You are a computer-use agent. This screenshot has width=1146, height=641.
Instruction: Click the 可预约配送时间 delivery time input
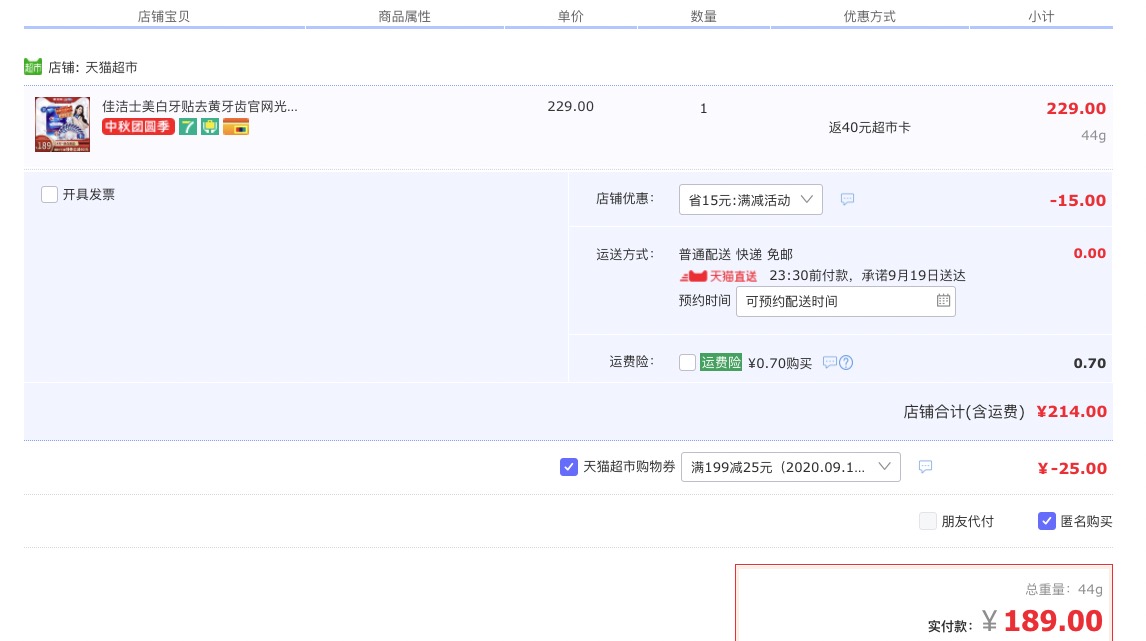pos(846,301)
